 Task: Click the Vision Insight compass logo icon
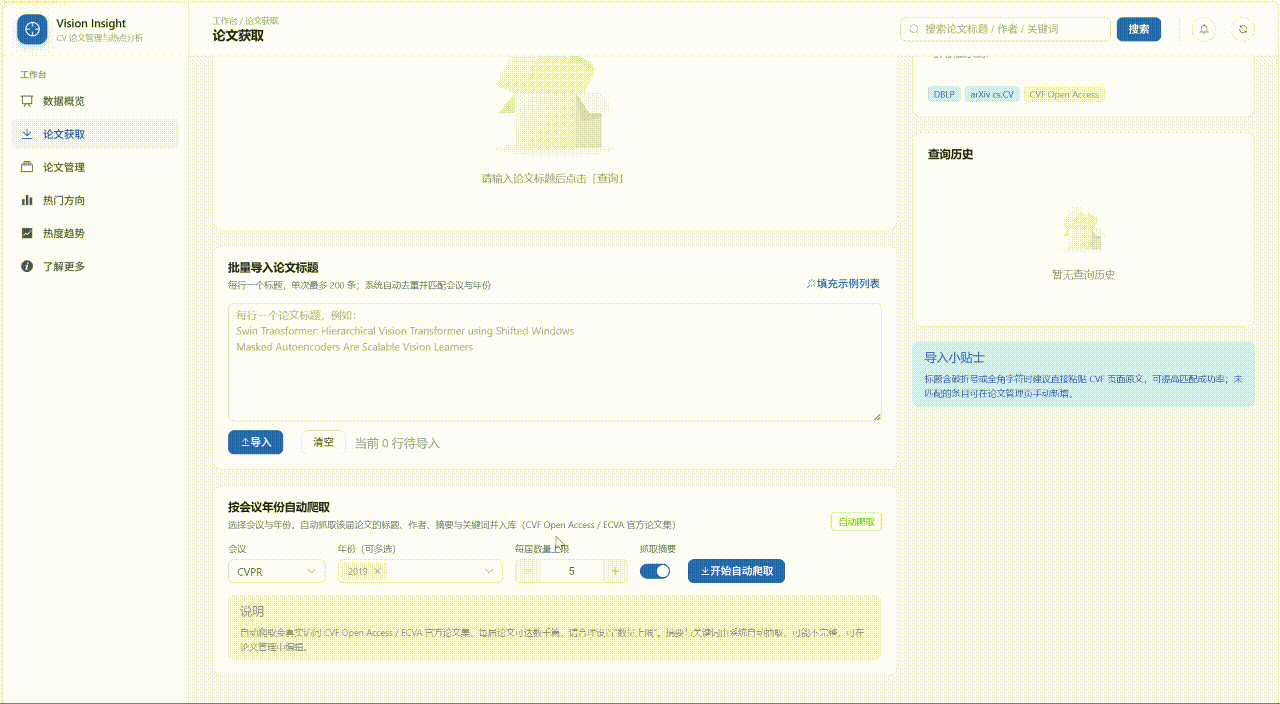pyautogui.click(x=32, y=29)
